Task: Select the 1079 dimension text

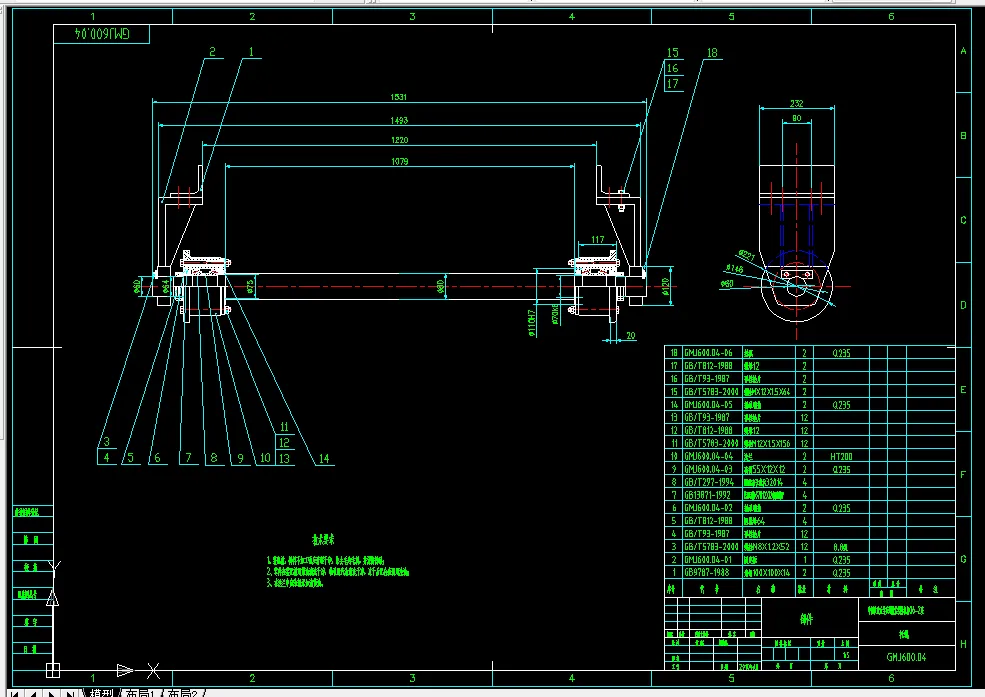Action: [400, 161]
